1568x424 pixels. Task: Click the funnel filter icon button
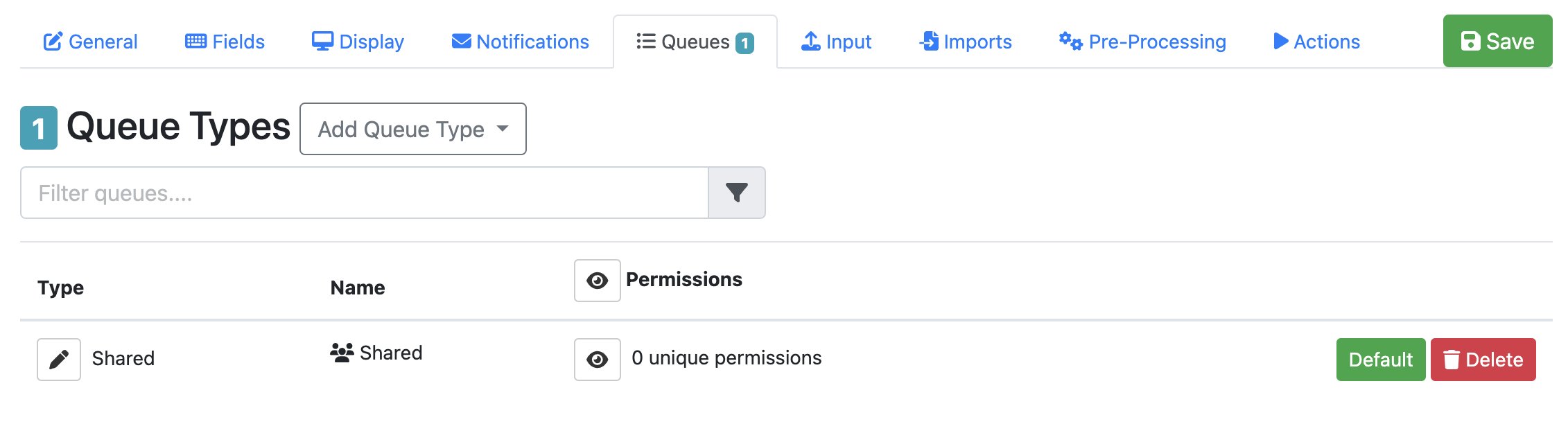pyautogui.click(x=736, y=193)
